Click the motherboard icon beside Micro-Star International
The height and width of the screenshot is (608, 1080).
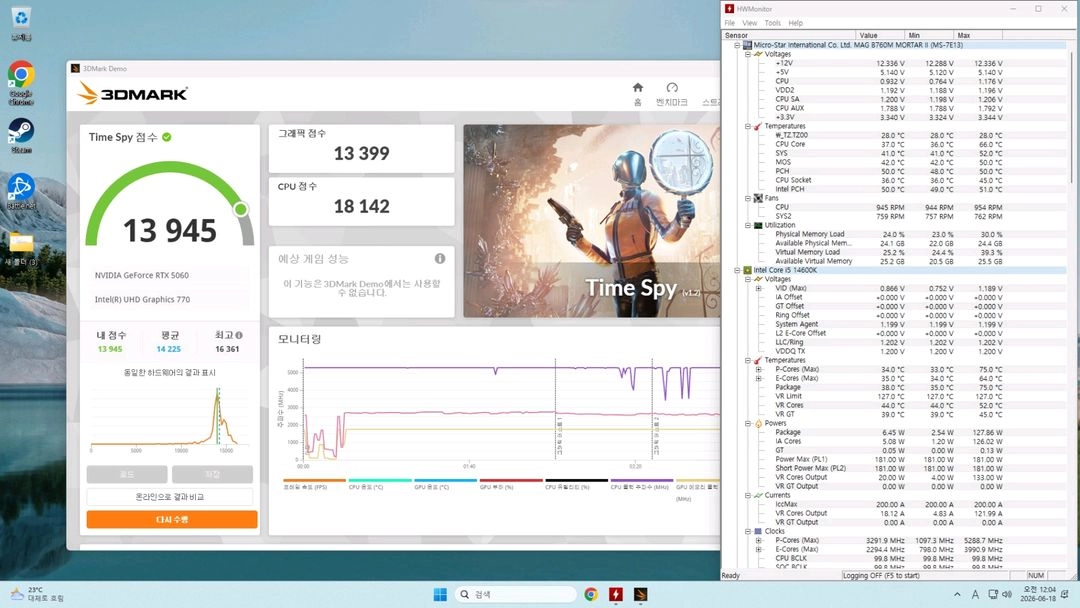747,45
